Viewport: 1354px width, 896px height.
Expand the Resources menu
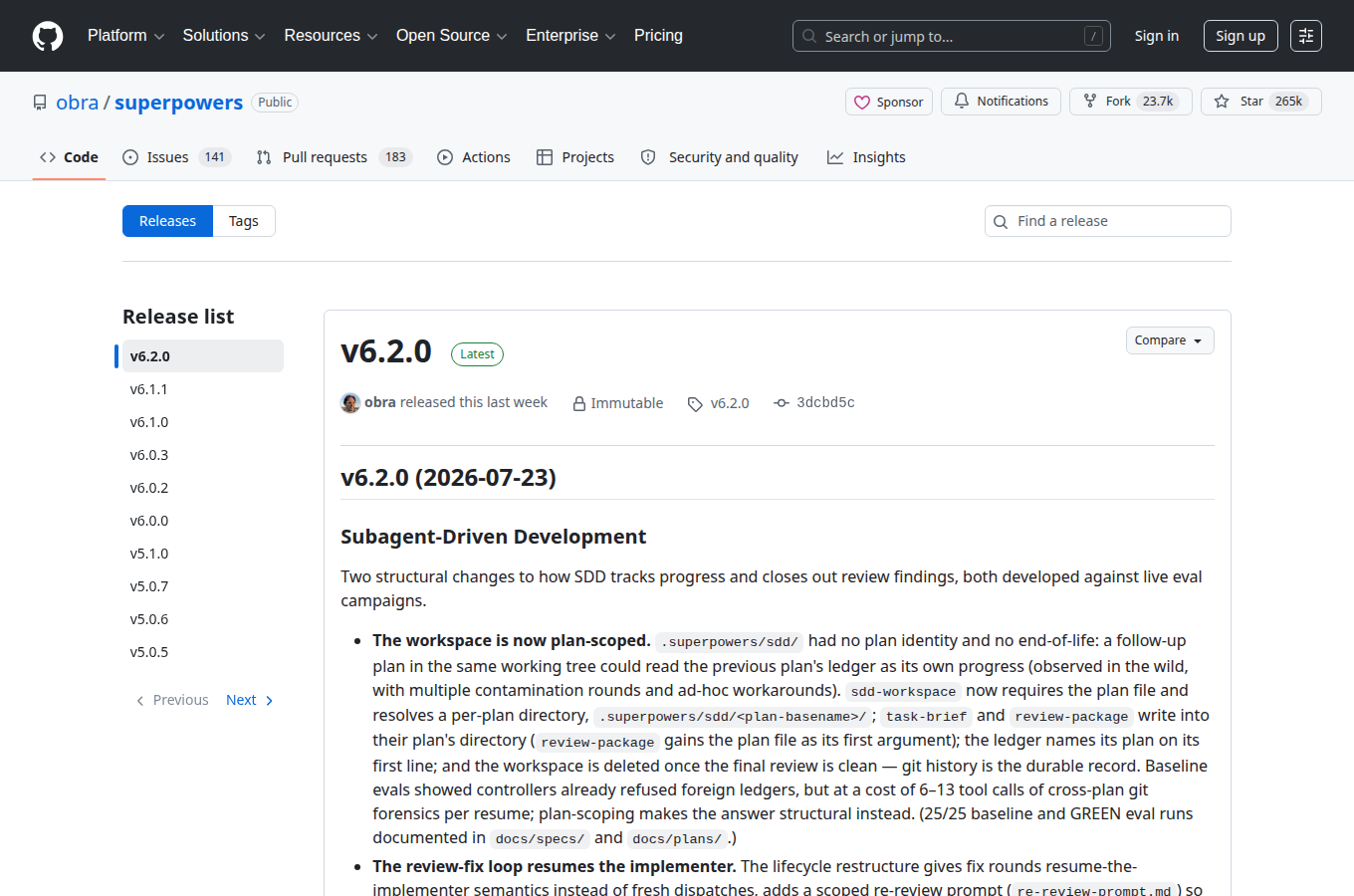pos(332,36)
